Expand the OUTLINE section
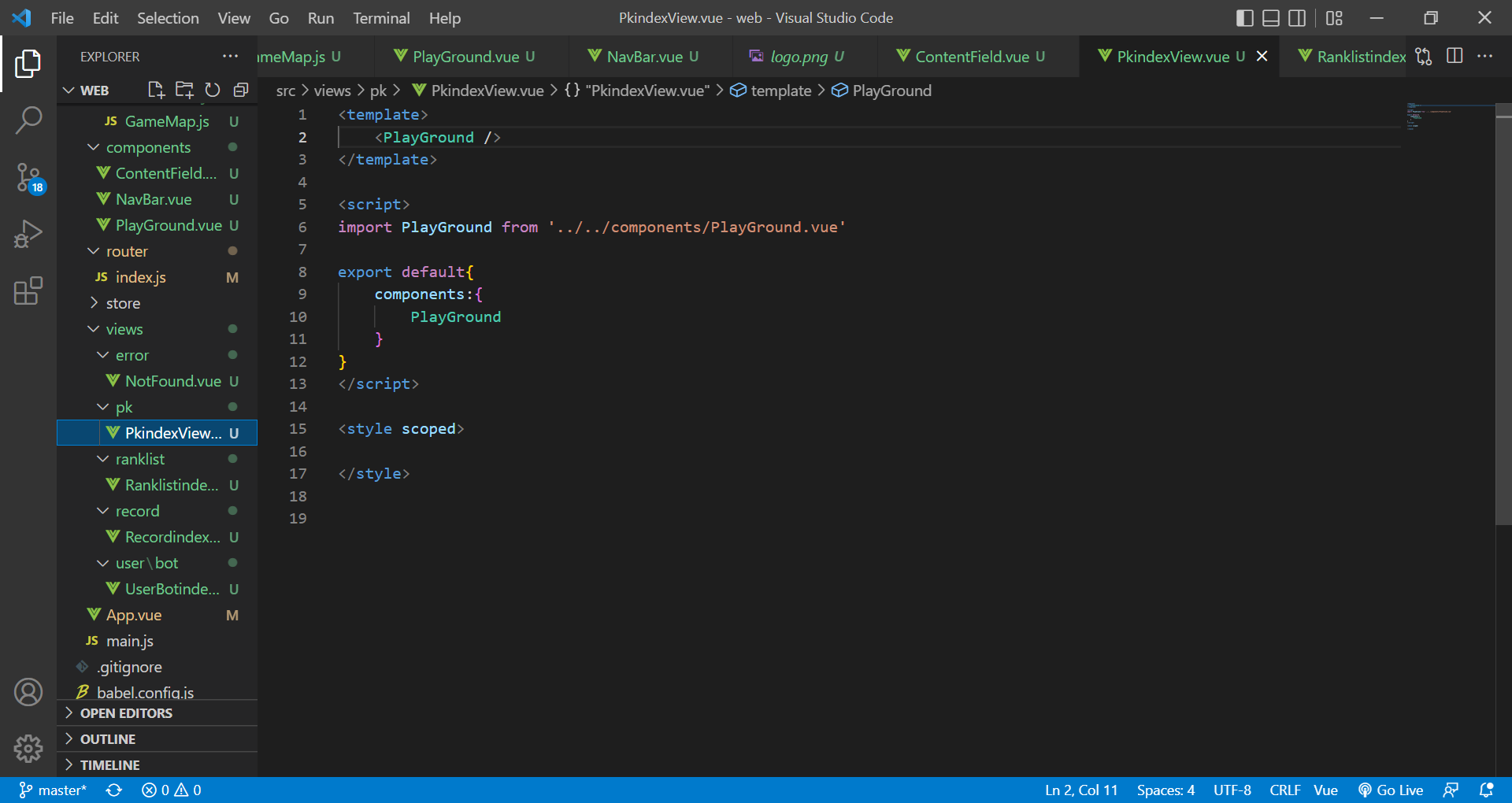The image size is (1512, 803). pyautogui.click(x=157, y=739)
